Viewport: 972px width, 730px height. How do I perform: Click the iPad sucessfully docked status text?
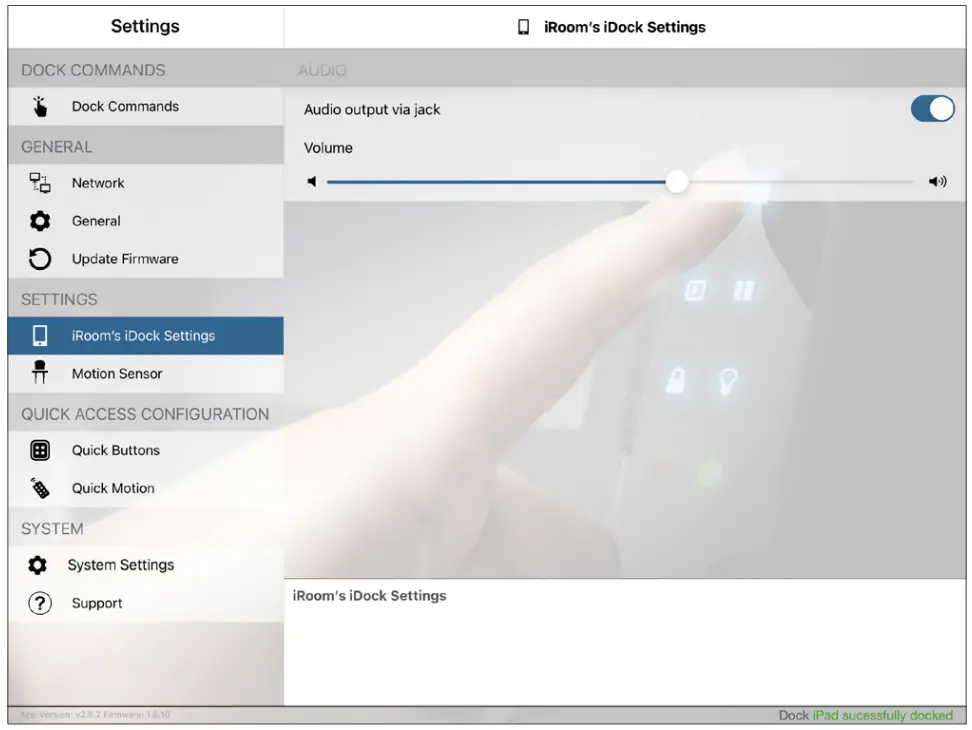click(x=884, y=715)
